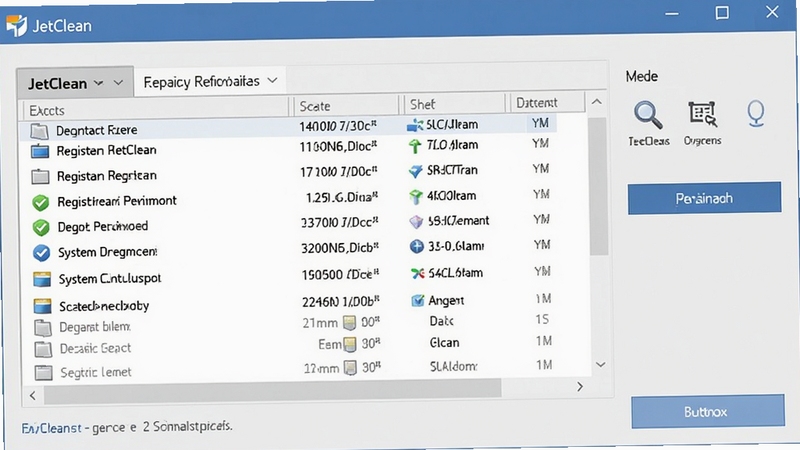Open the EnyCleanst link in status bar

point(52,428)
